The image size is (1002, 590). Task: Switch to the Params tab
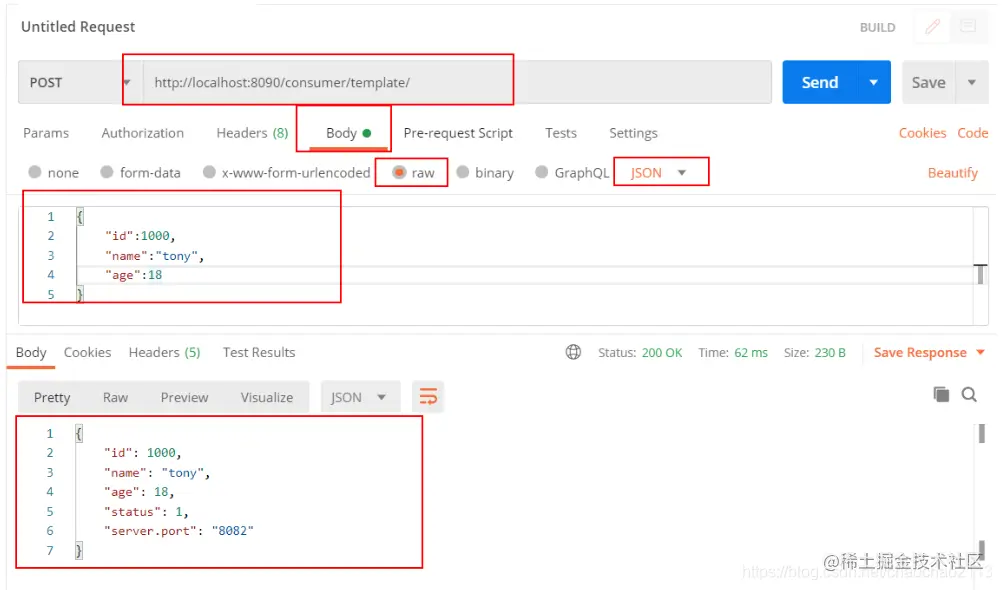coord(46,133)
